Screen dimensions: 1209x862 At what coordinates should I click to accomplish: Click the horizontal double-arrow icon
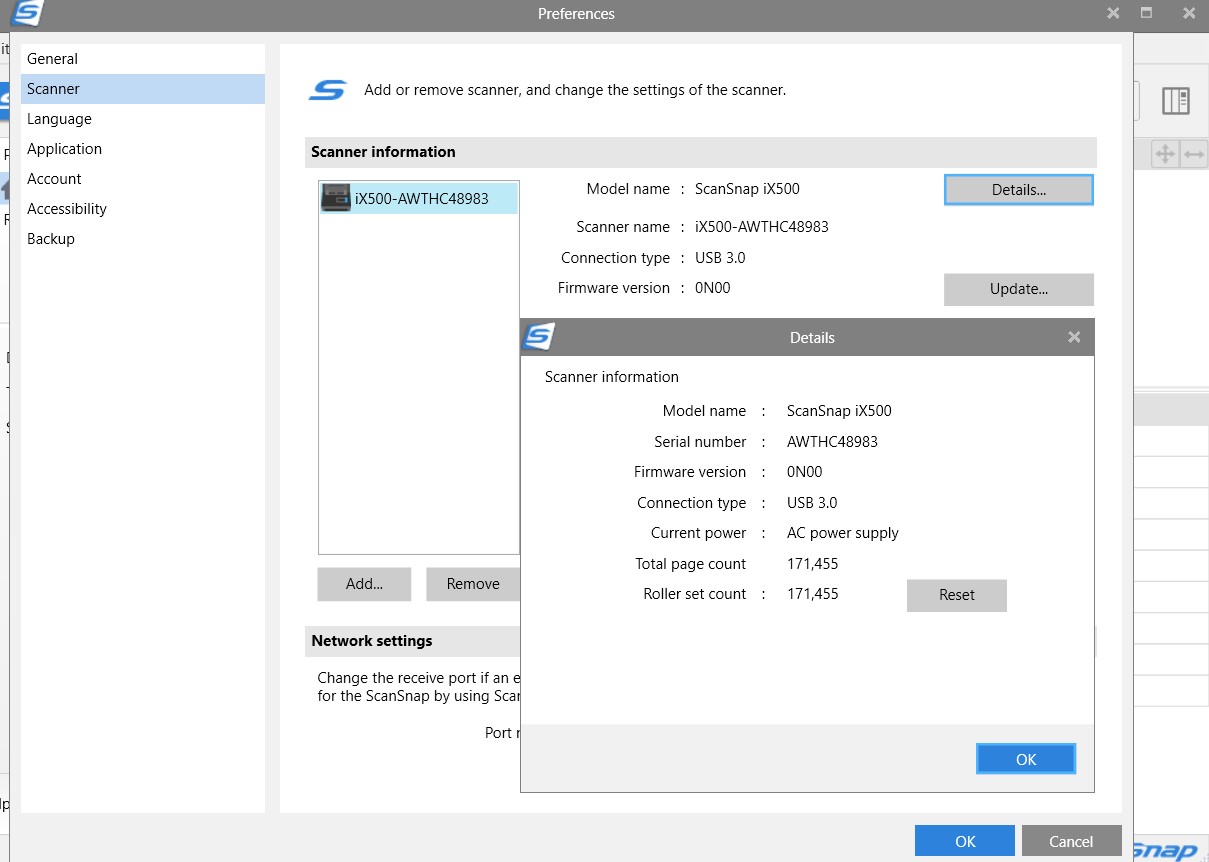[1194, 154]
